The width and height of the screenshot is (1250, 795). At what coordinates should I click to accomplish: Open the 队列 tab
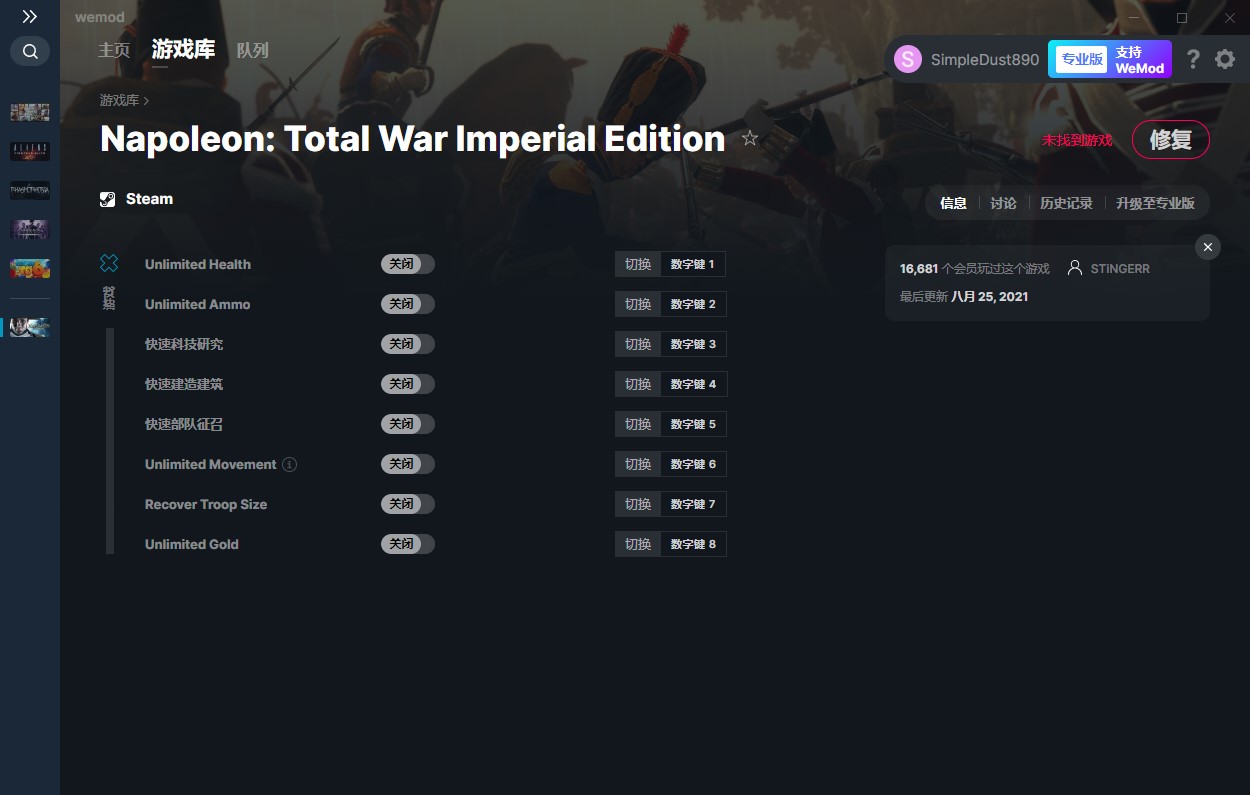point(253,50)
